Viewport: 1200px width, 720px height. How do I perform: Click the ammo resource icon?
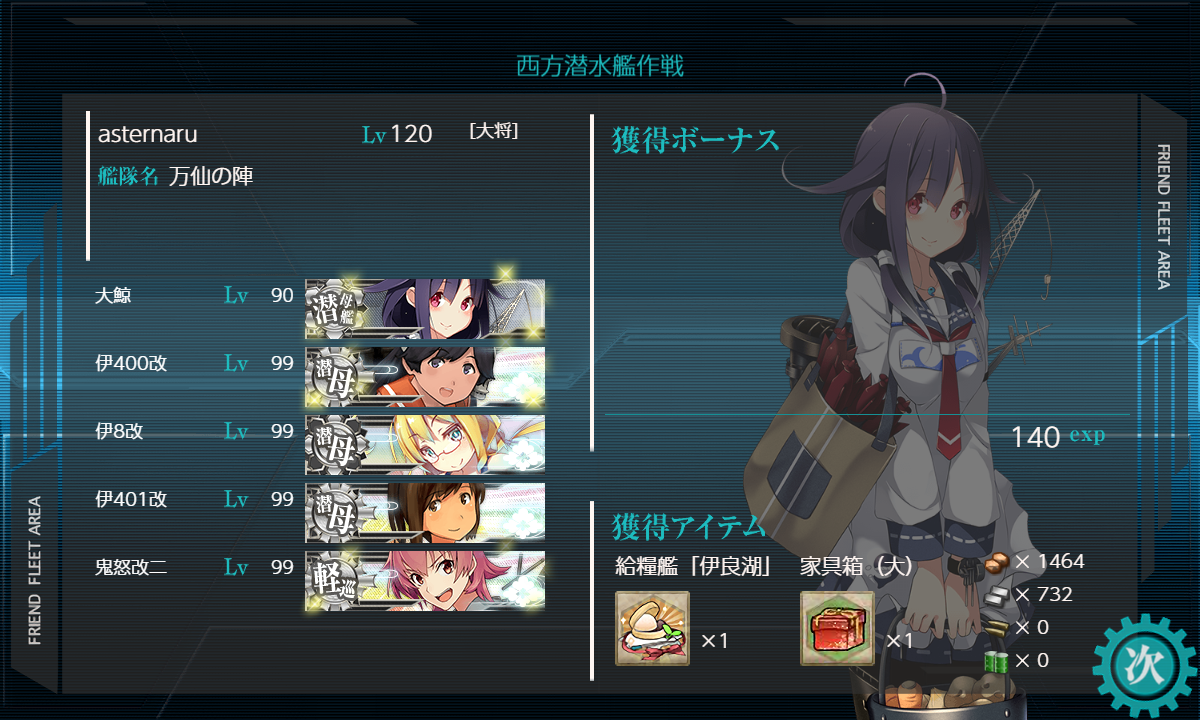(x=997, y=627)
